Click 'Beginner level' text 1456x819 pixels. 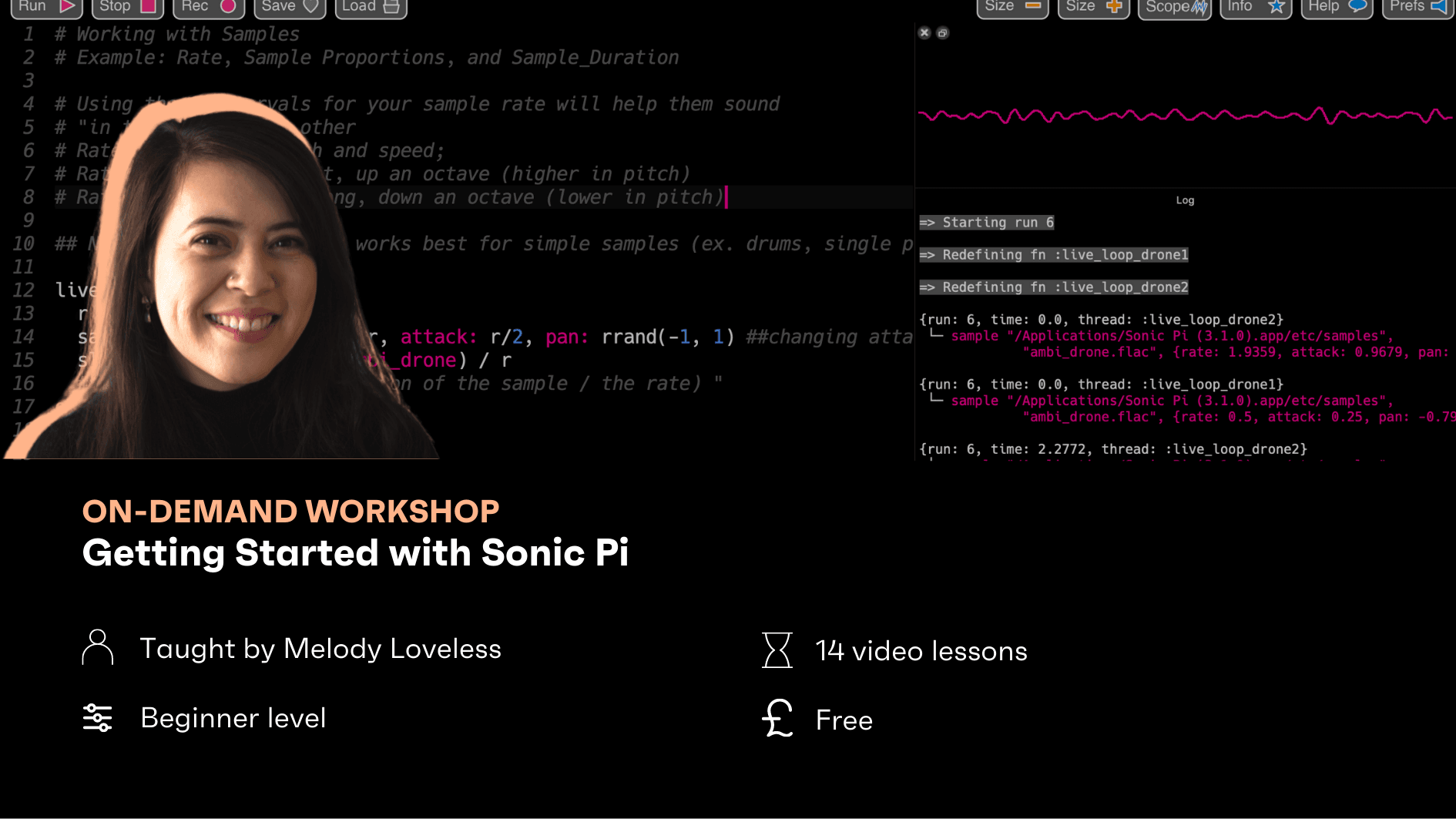(233, 718)
